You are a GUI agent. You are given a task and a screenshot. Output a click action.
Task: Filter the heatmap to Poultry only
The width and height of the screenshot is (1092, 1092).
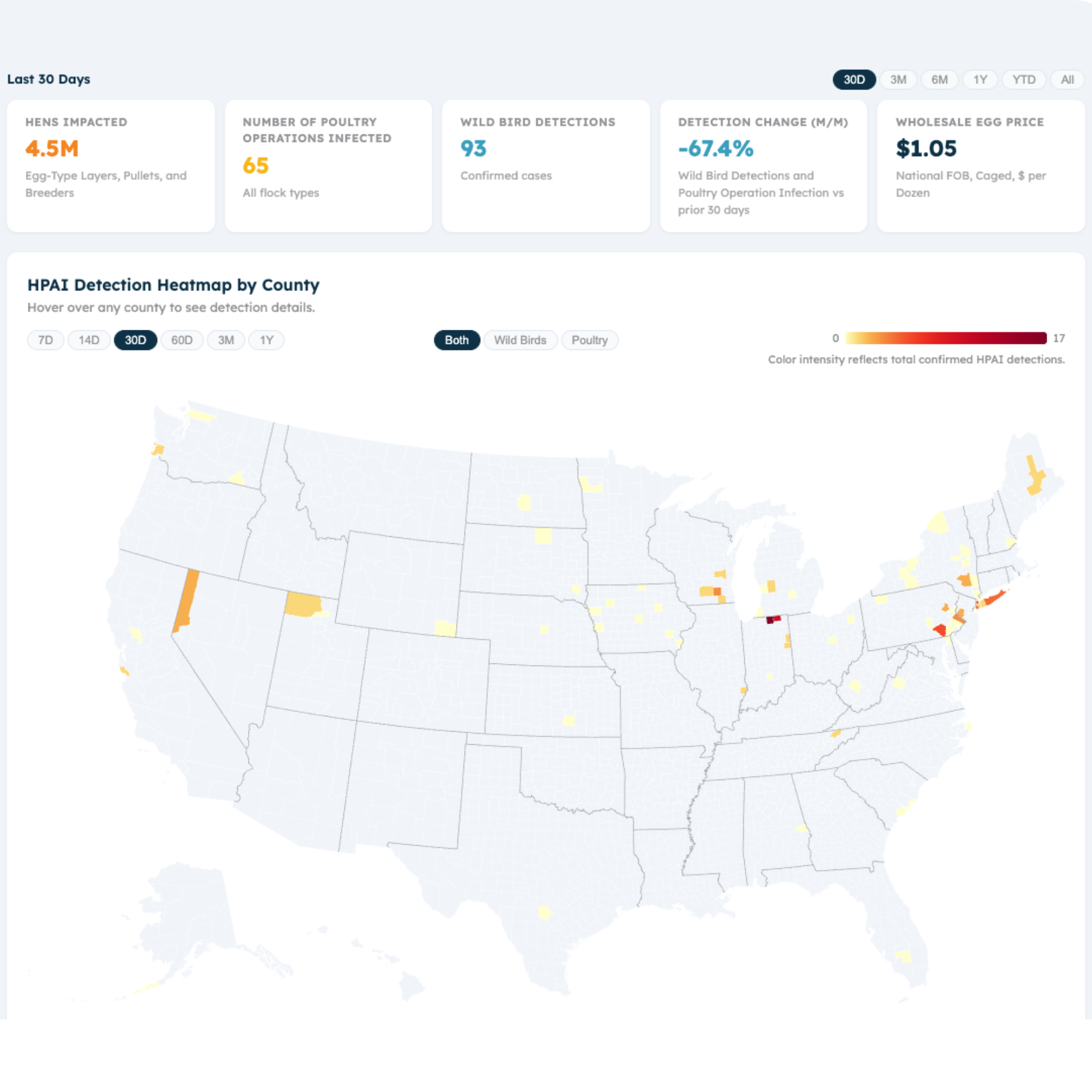(589, 340)
